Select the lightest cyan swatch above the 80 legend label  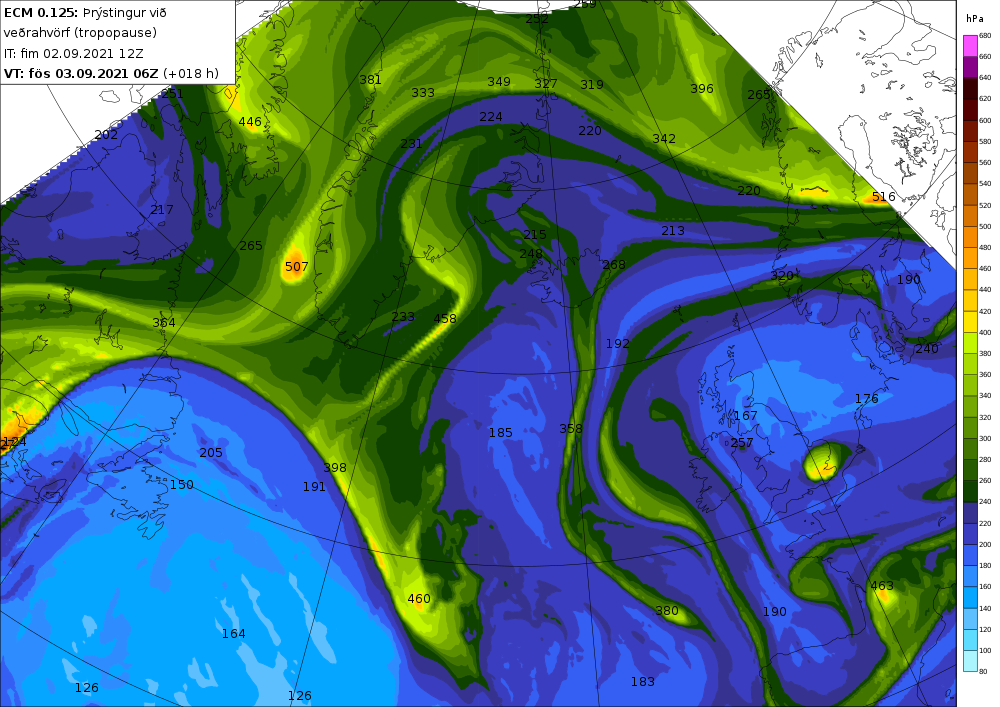click(970, 660)
